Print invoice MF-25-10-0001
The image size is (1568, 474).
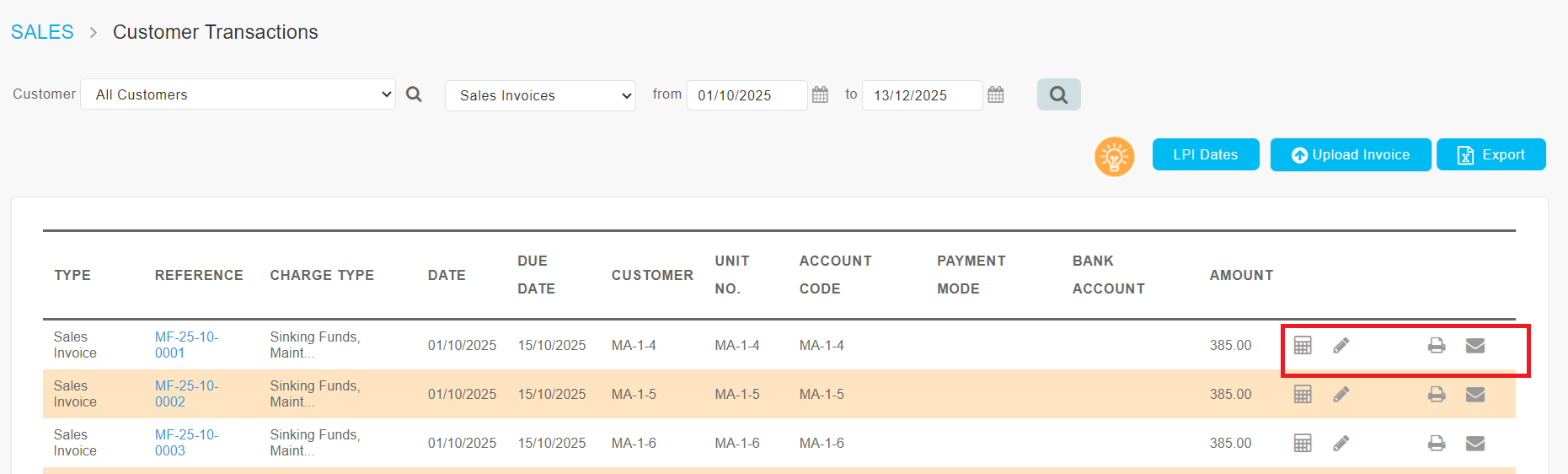click(x=1437, y=346)
